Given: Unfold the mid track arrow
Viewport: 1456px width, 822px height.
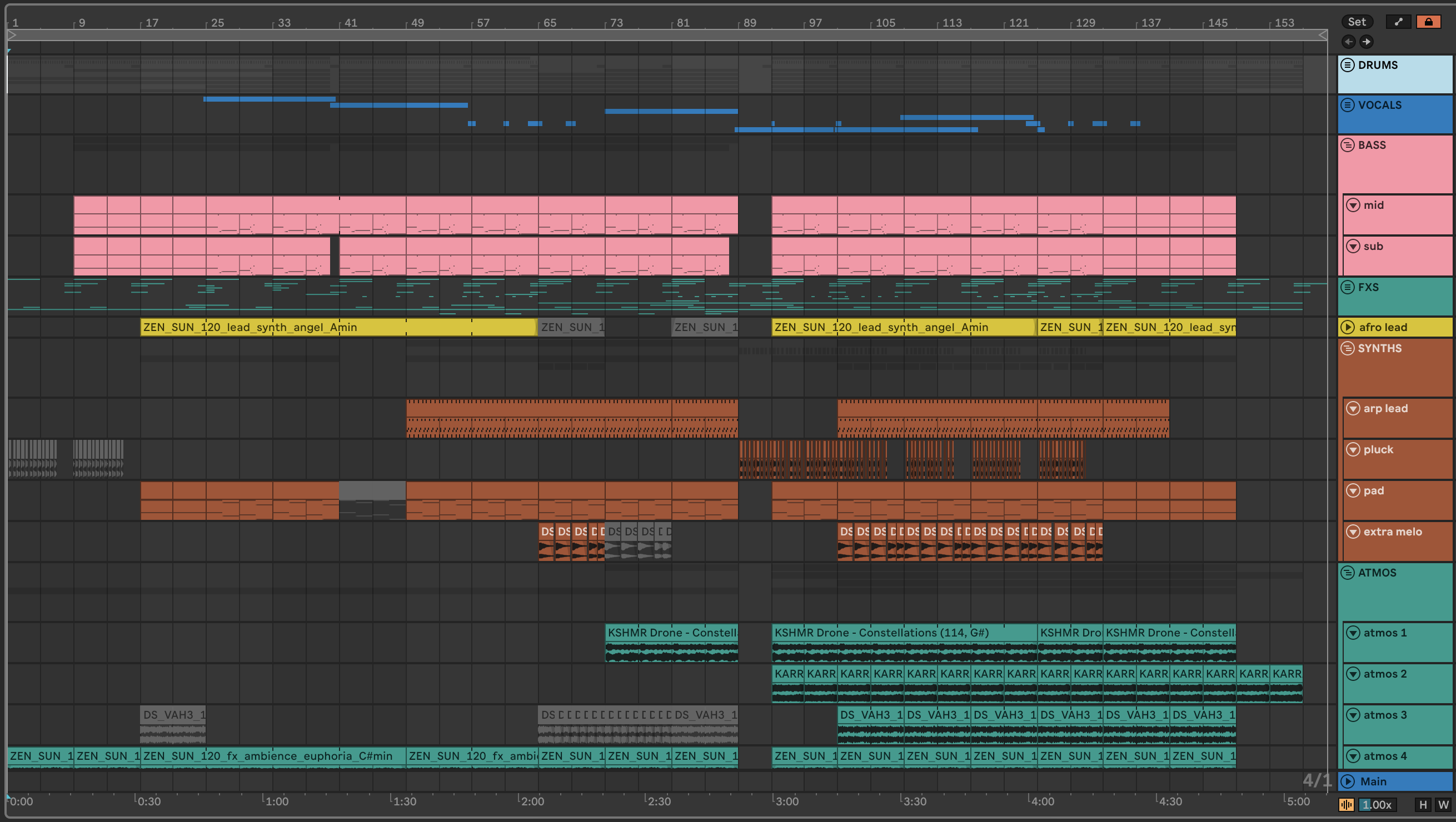Looking at the screenshot, I should tap(1353, 205).
